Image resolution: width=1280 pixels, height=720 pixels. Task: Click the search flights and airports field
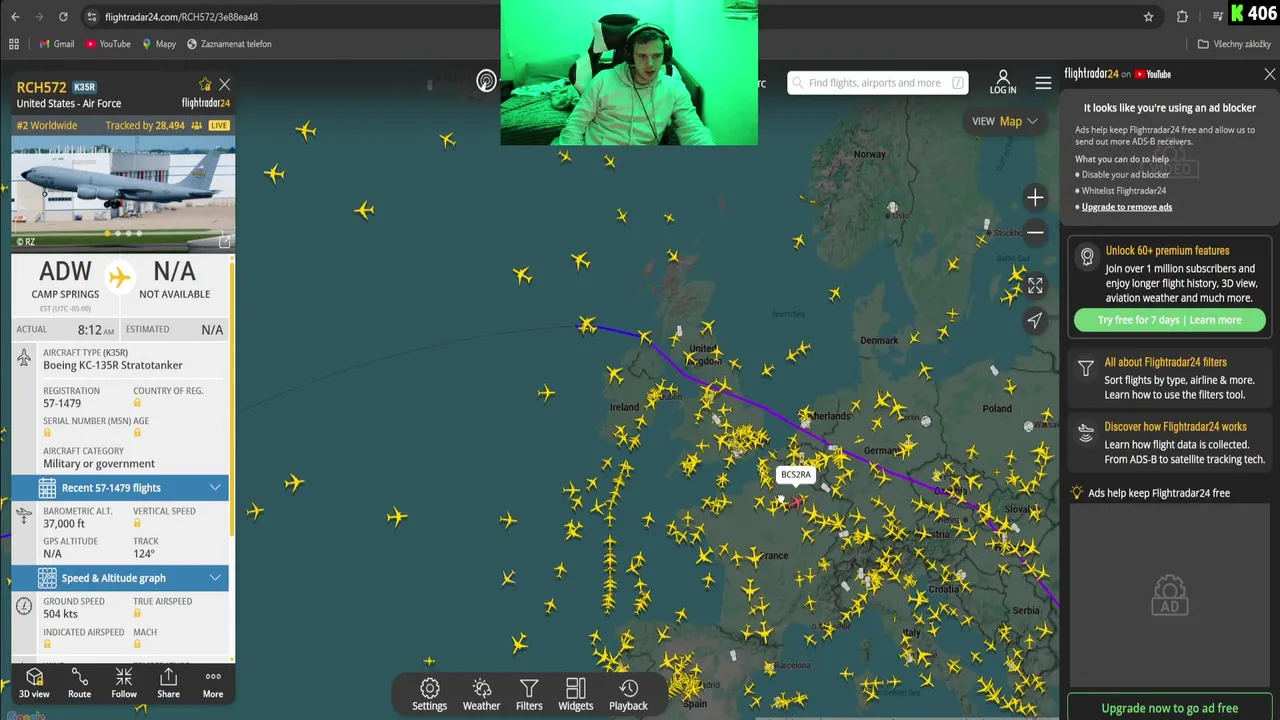[877, 83]
